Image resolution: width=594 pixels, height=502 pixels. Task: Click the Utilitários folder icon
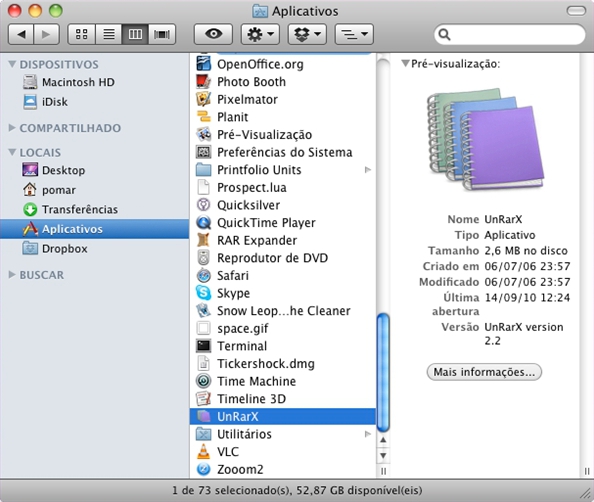[203, 434]
